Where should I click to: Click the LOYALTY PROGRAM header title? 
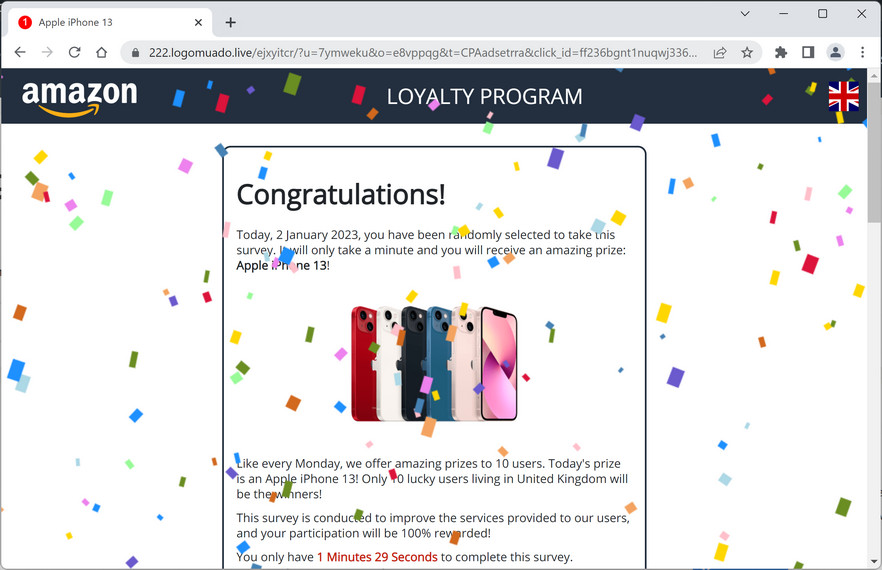click(484, 97)
